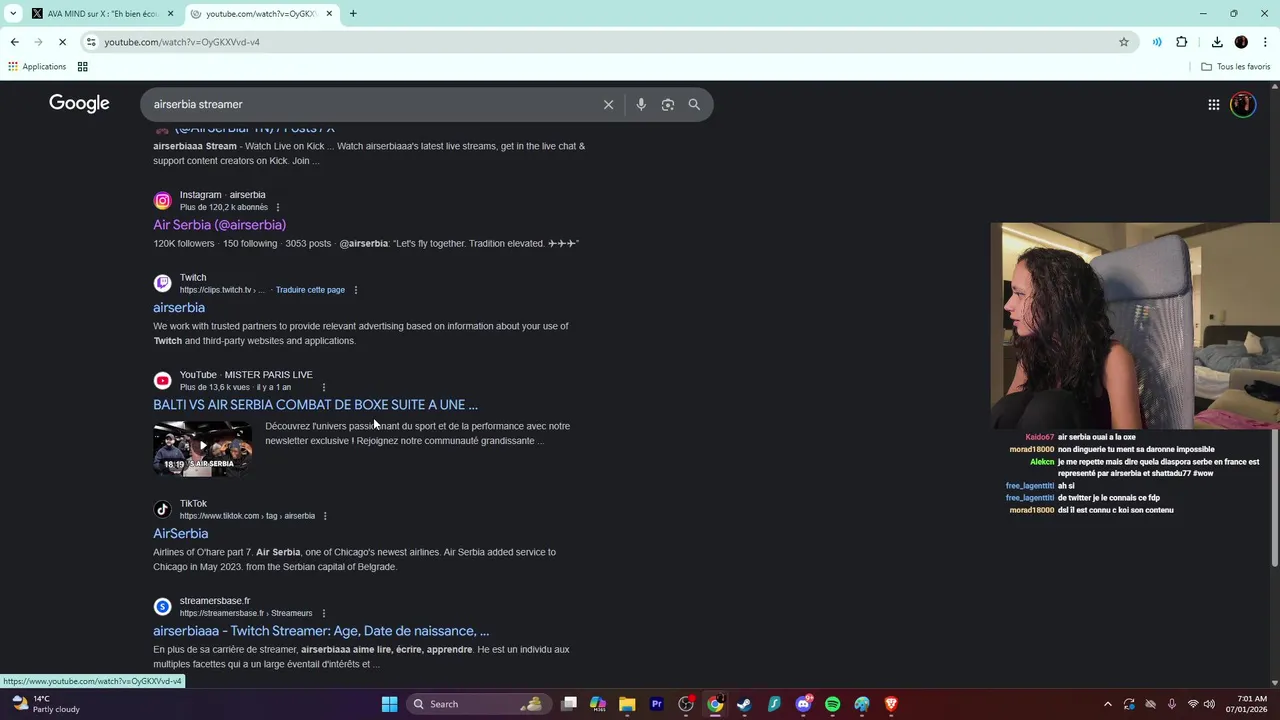Click the Instagram favicon of result
This screenshot has width=1280, height=720.
163,201
